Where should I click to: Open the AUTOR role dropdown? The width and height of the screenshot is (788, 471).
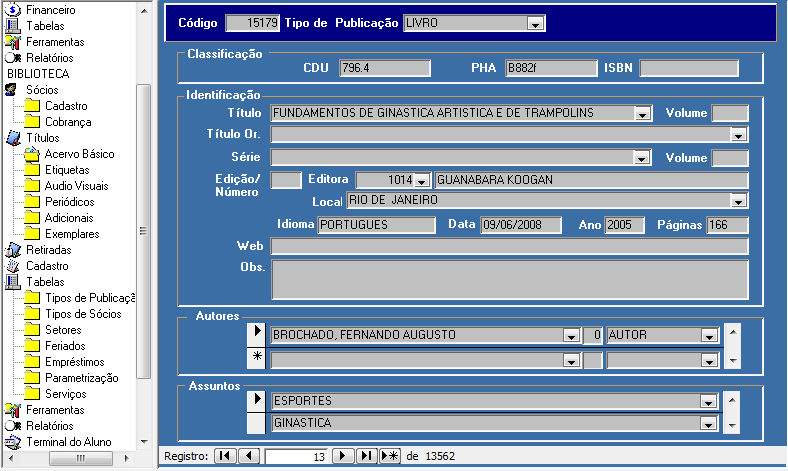pyautogui.click(x=709, y=336)
